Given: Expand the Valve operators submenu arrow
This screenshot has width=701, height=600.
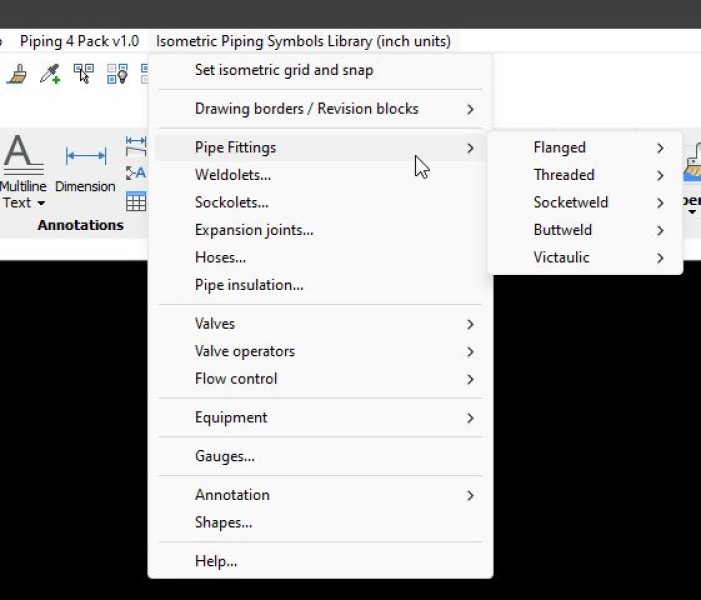Looking at the screenshot, I should [470, 352].
